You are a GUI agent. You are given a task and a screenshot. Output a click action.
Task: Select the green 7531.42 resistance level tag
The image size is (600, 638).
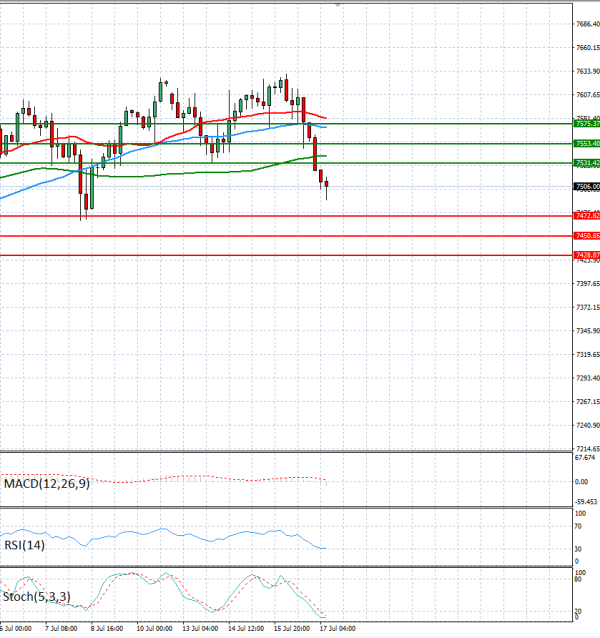(x=587, y=163)
